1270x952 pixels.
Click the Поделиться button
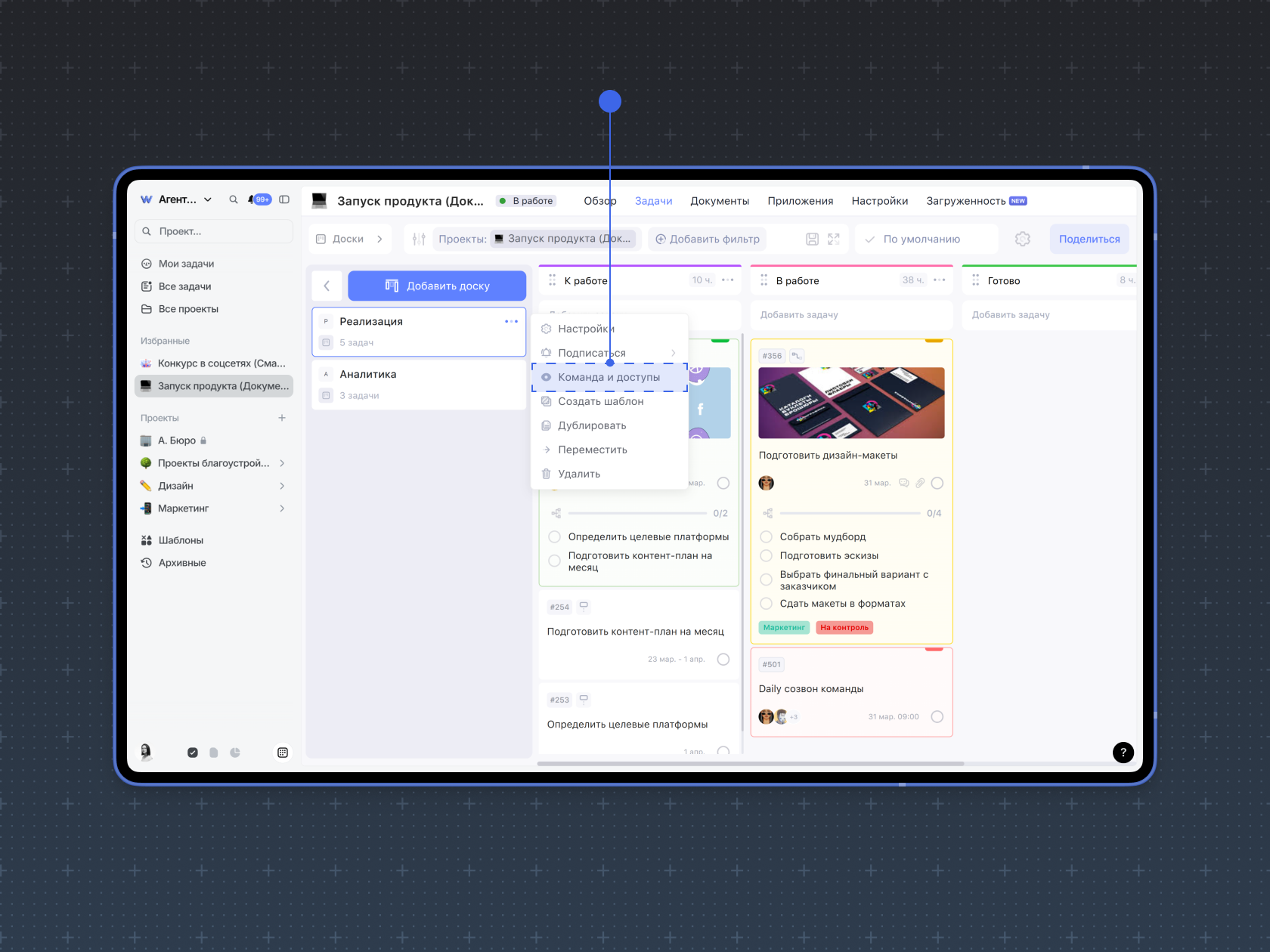click(1089, 239)
